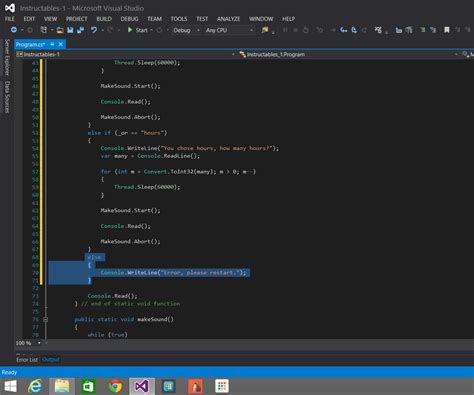
Task: Click the highlighted Console.WriteLine error line
Action: pos(173,273)
